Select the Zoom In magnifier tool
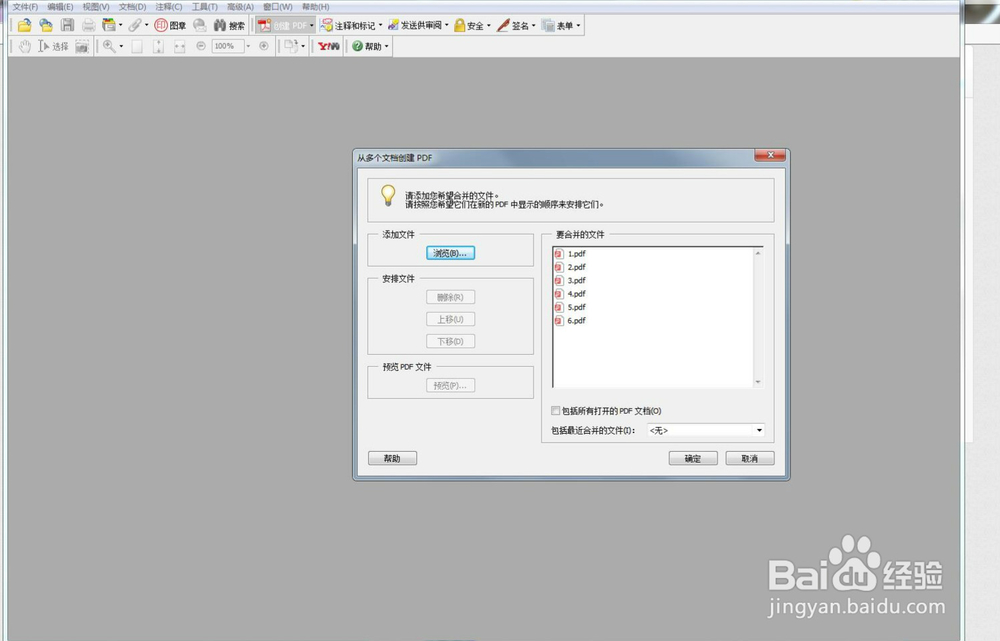Screen dimensions: 1000x641 pos(109,46)
